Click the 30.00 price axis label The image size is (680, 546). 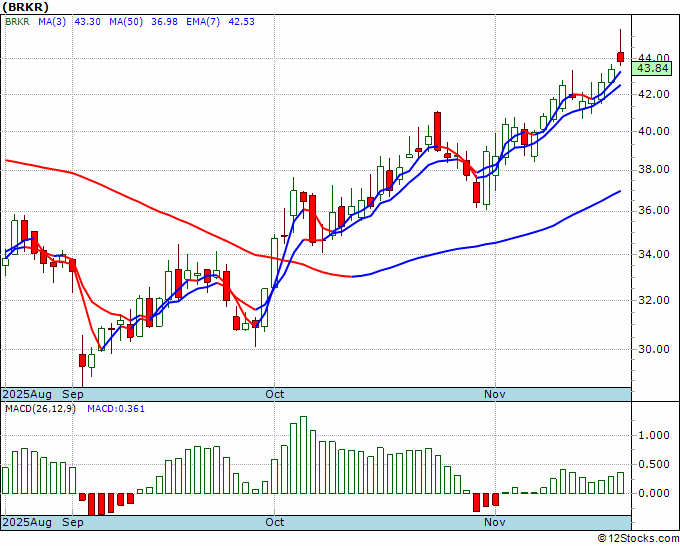point(654,349)
